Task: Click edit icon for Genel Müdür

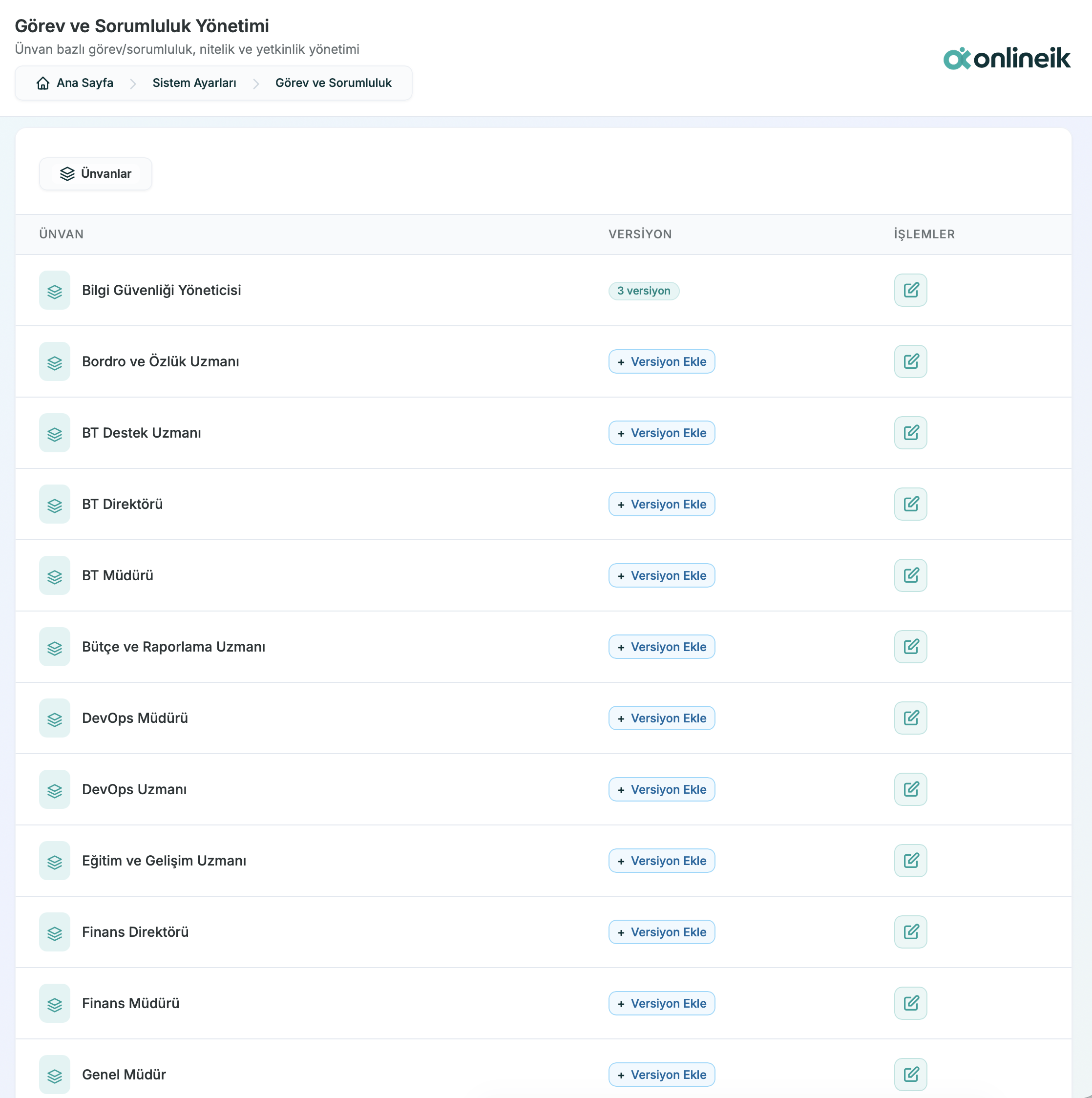Action: (x=910, y=1074)
